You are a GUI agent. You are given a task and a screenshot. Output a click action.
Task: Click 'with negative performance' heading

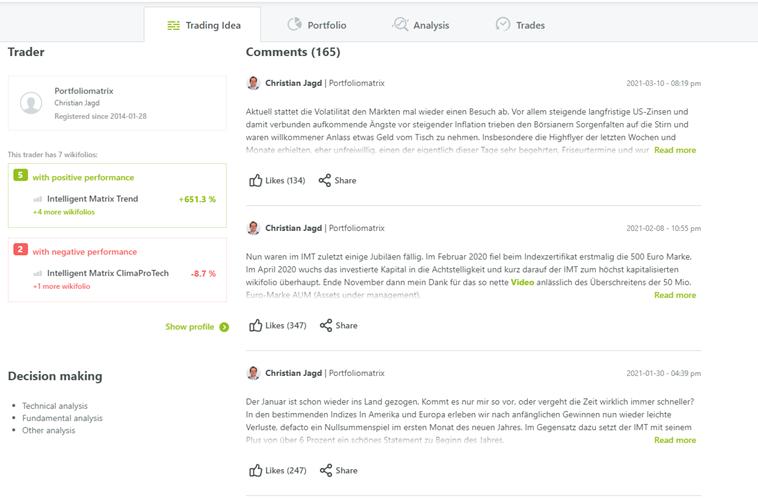85,252
